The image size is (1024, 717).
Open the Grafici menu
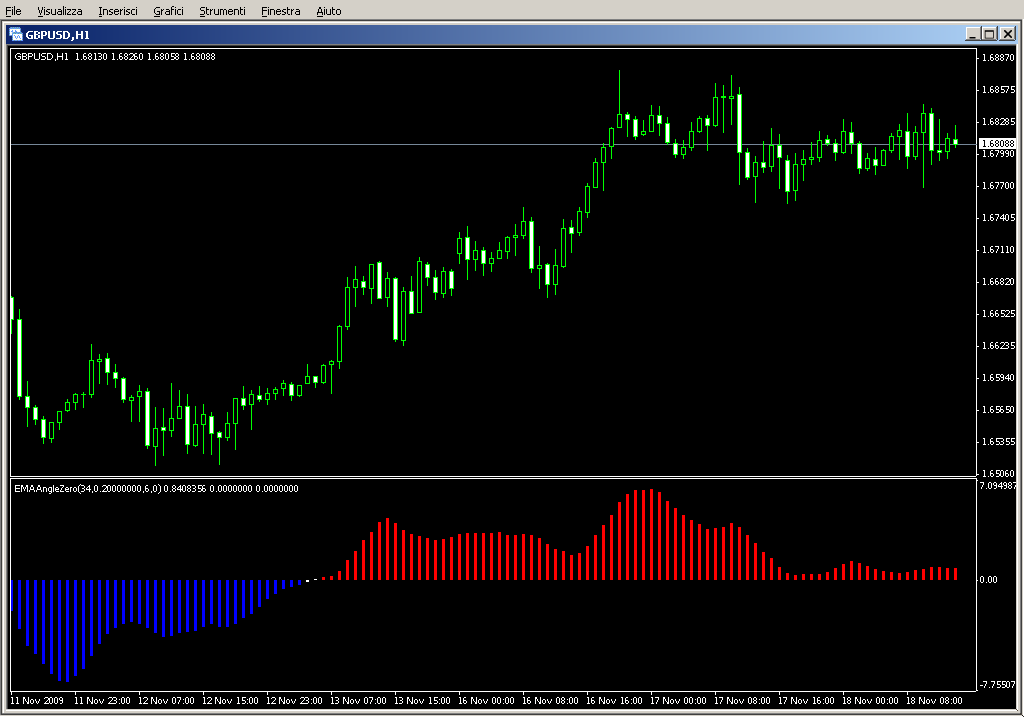coord(168,11)
